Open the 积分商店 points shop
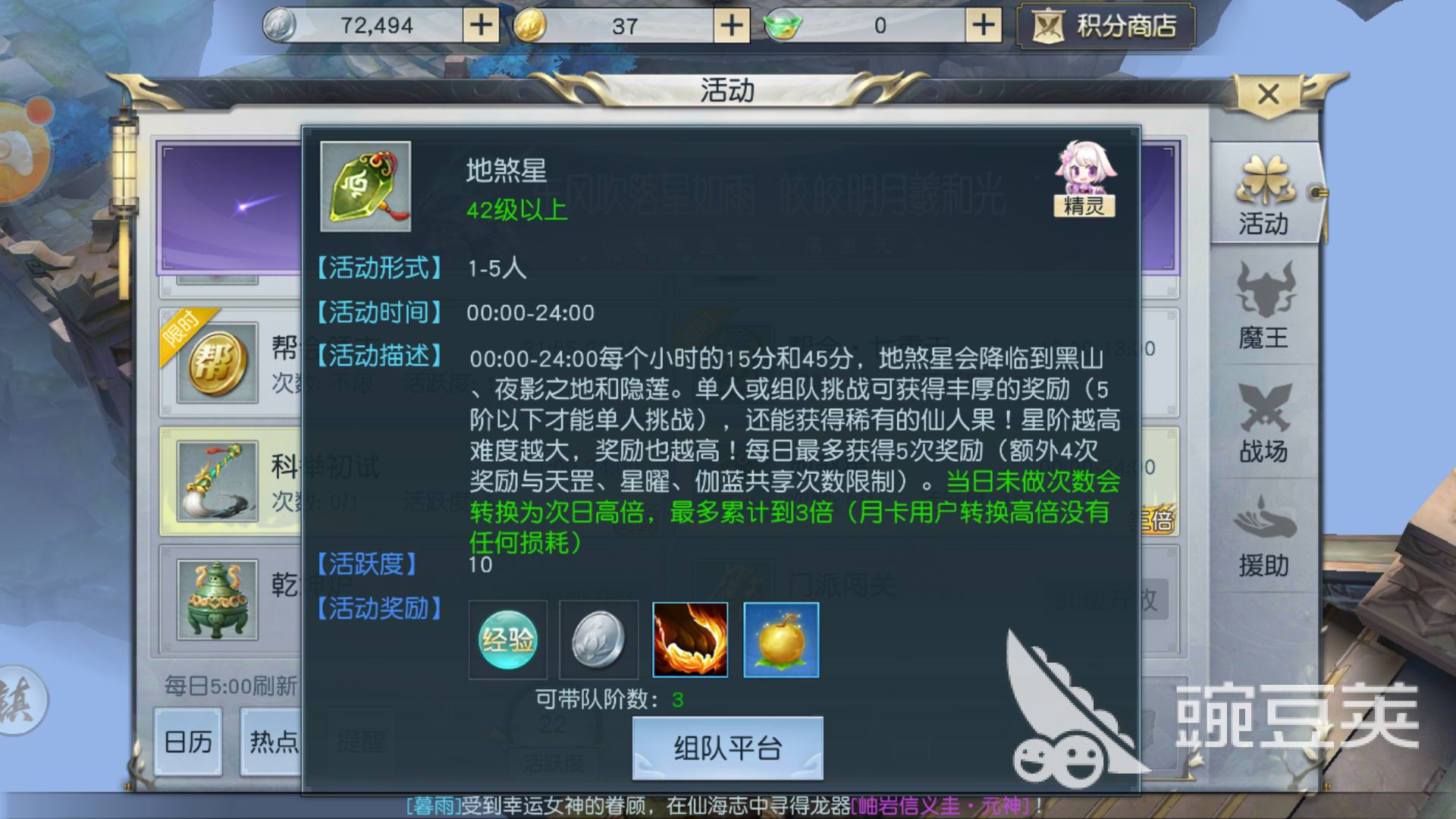This screenshot has width=1456, height=819. pos(1106,27)
